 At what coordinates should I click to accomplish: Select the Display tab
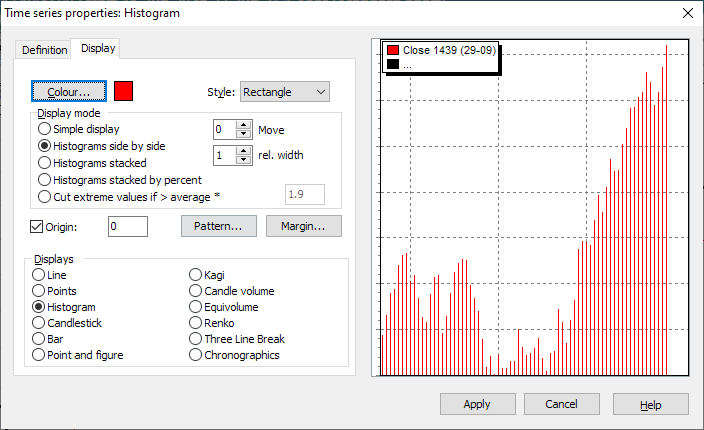coord(98,48)
